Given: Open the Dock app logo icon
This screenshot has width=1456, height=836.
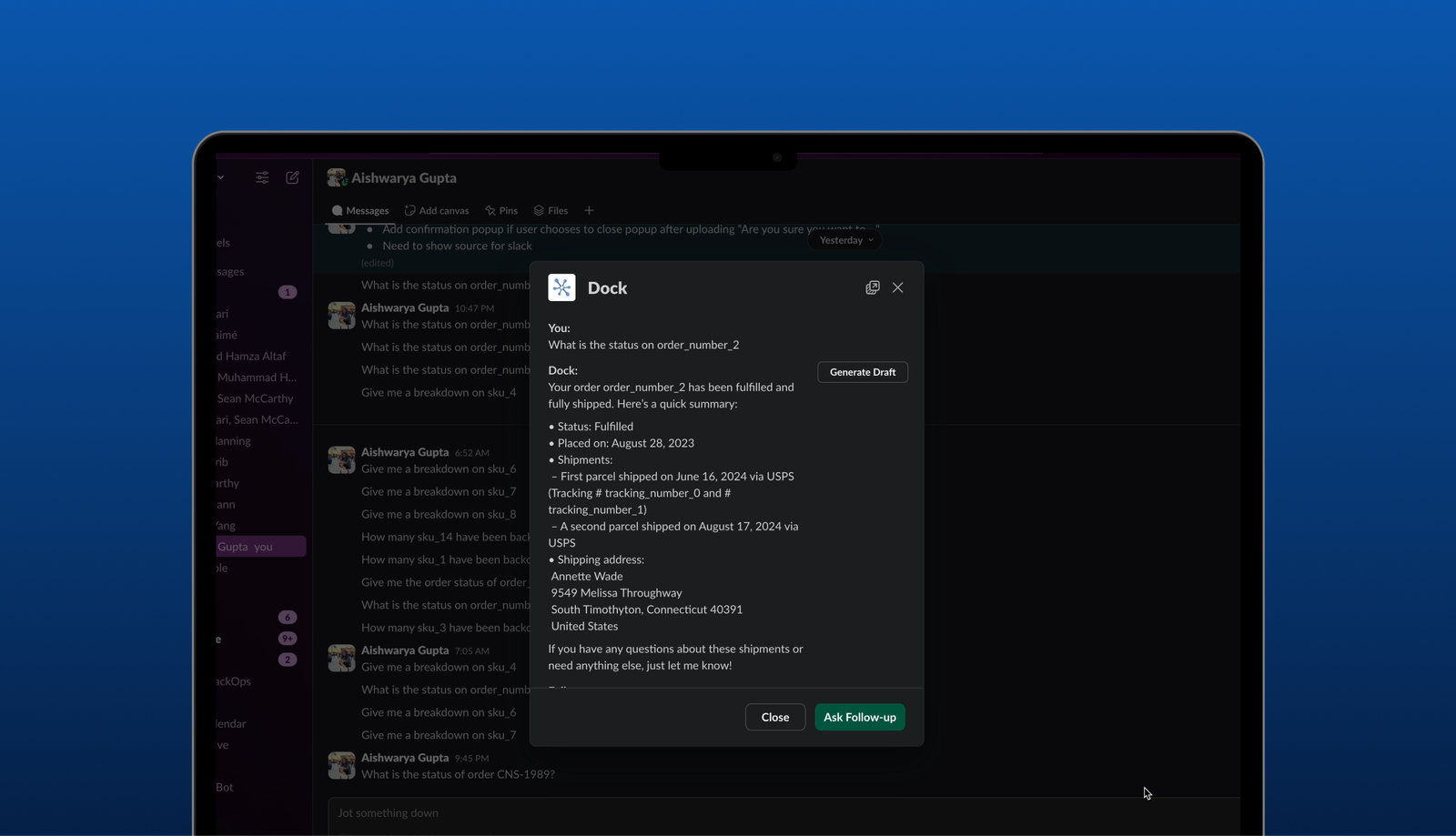Looking at the screenshot, I should [x=561, y=287].
